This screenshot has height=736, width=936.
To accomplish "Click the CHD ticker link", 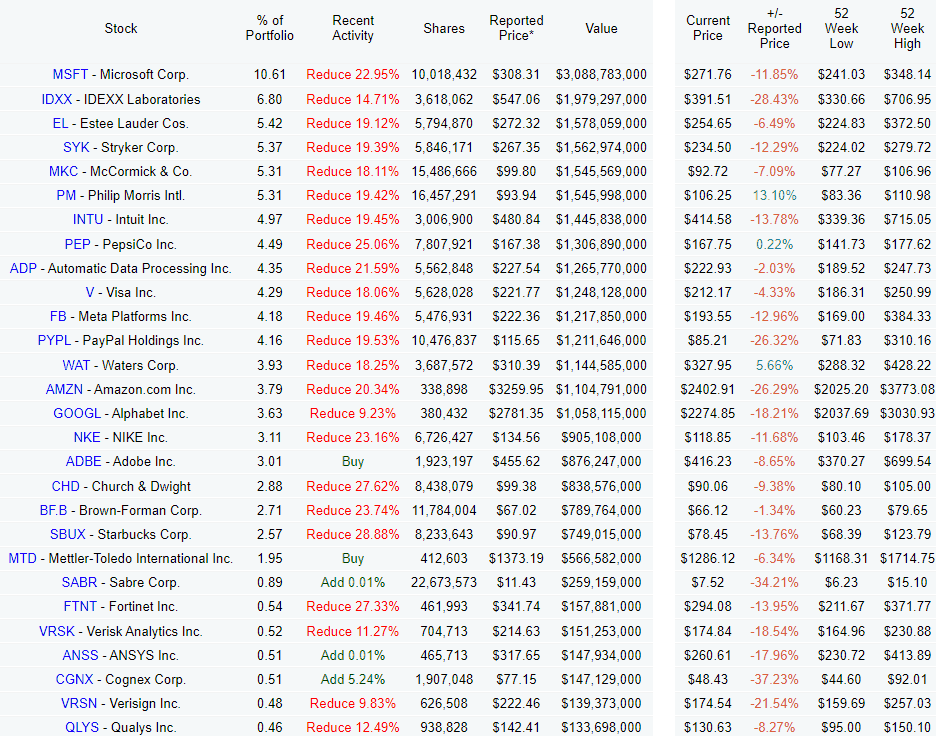I will (x=66, y=486).
